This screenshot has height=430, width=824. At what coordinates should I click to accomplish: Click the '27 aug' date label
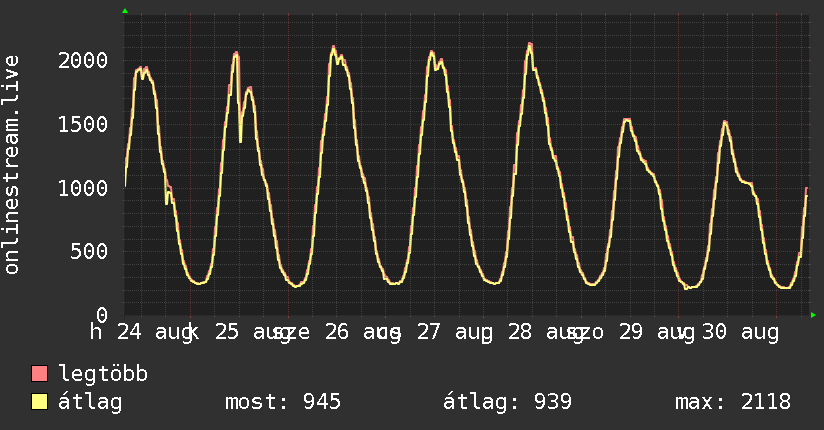(x=455, y=333)
